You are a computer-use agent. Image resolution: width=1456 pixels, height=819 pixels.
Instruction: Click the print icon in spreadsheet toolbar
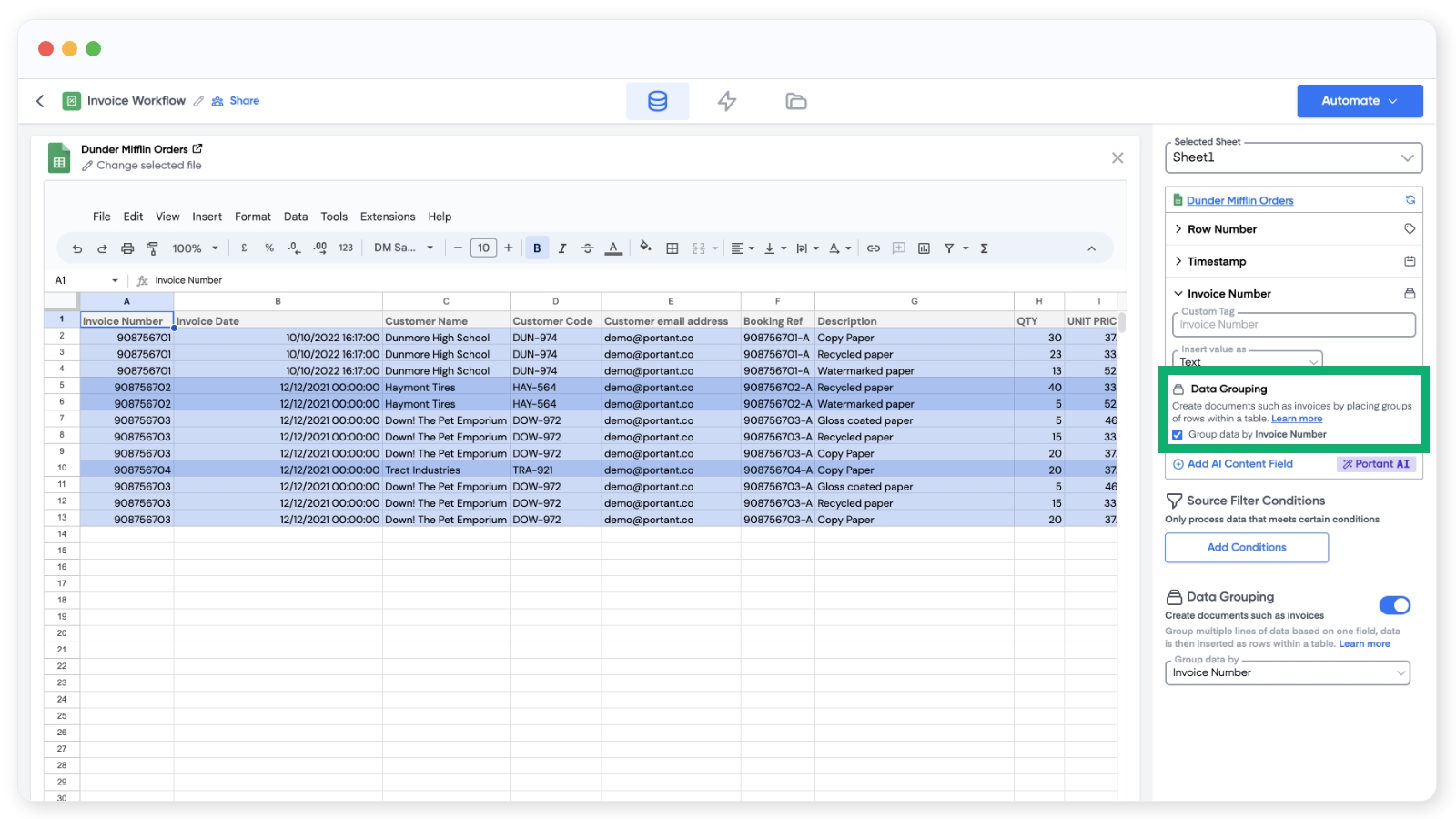coord(127,248)
